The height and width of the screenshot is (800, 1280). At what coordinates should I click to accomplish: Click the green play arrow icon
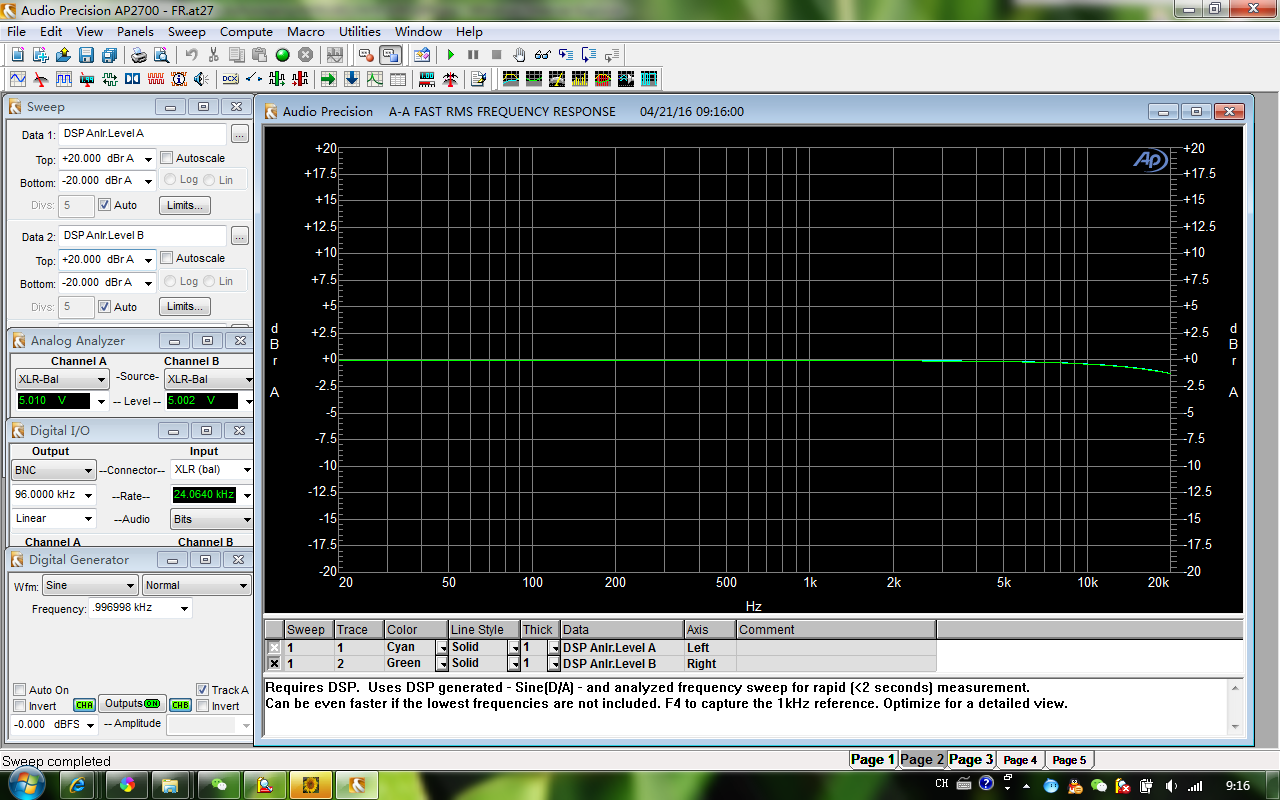[x=451, y=55]
